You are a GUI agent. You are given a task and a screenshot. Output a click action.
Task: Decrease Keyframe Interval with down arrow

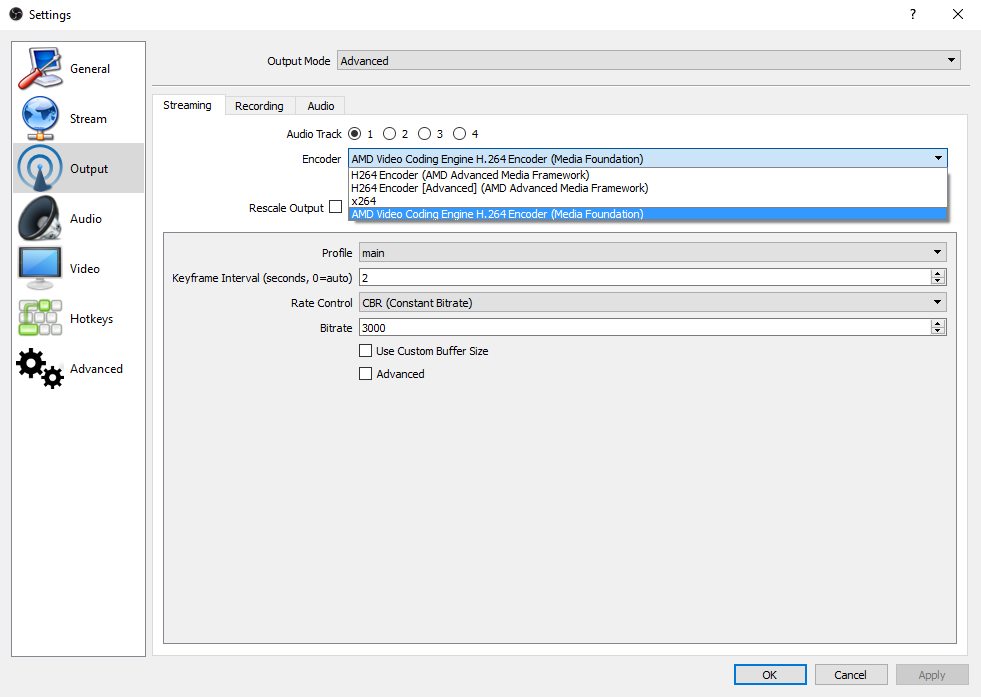pos(937,281)
